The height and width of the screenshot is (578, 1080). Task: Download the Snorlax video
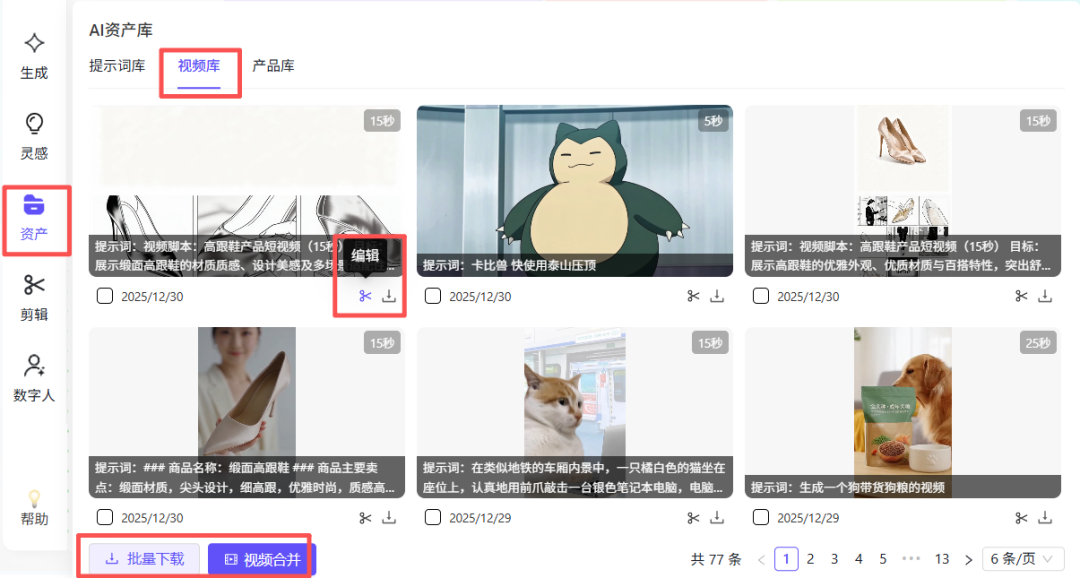click(717, 296)
